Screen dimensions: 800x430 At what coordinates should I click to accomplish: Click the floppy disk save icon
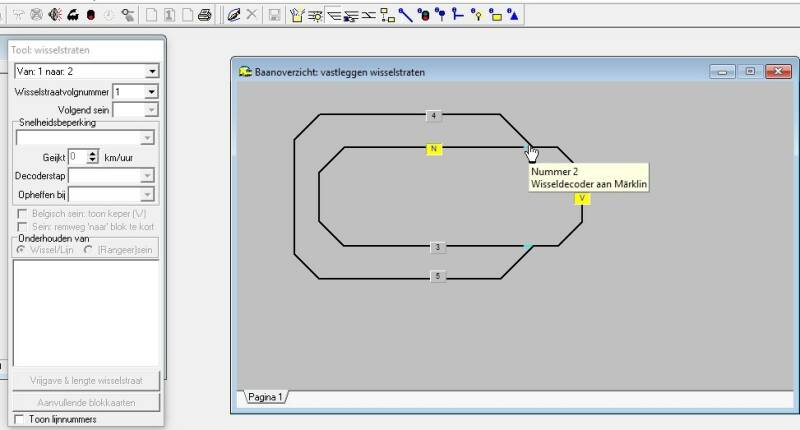[x=274, y=15]
